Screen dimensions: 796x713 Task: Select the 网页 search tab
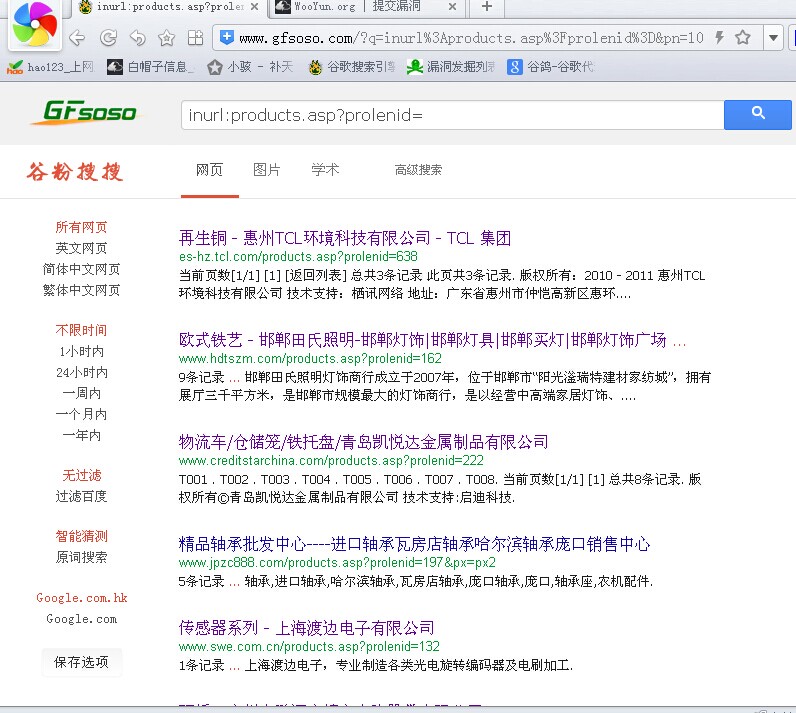[209, 169]
